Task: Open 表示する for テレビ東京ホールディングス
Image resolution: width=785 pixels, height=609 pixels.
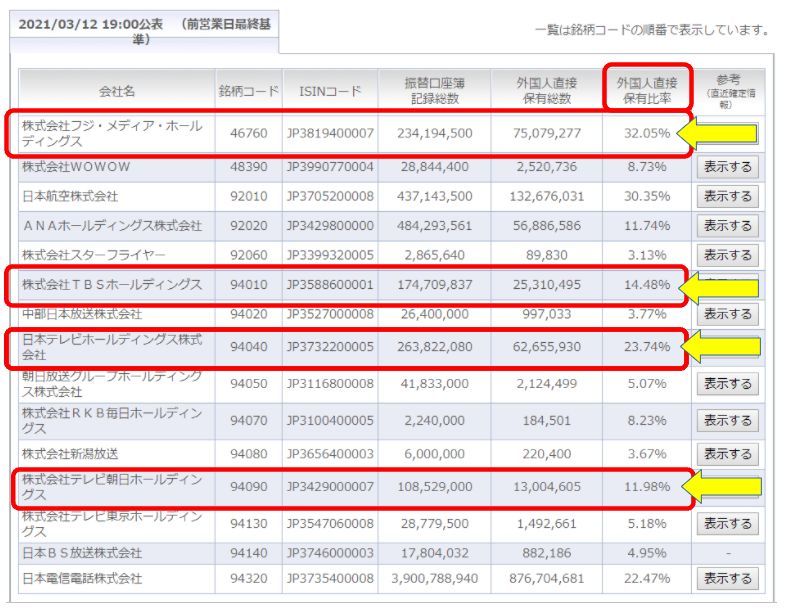Action: coord(727,523)
